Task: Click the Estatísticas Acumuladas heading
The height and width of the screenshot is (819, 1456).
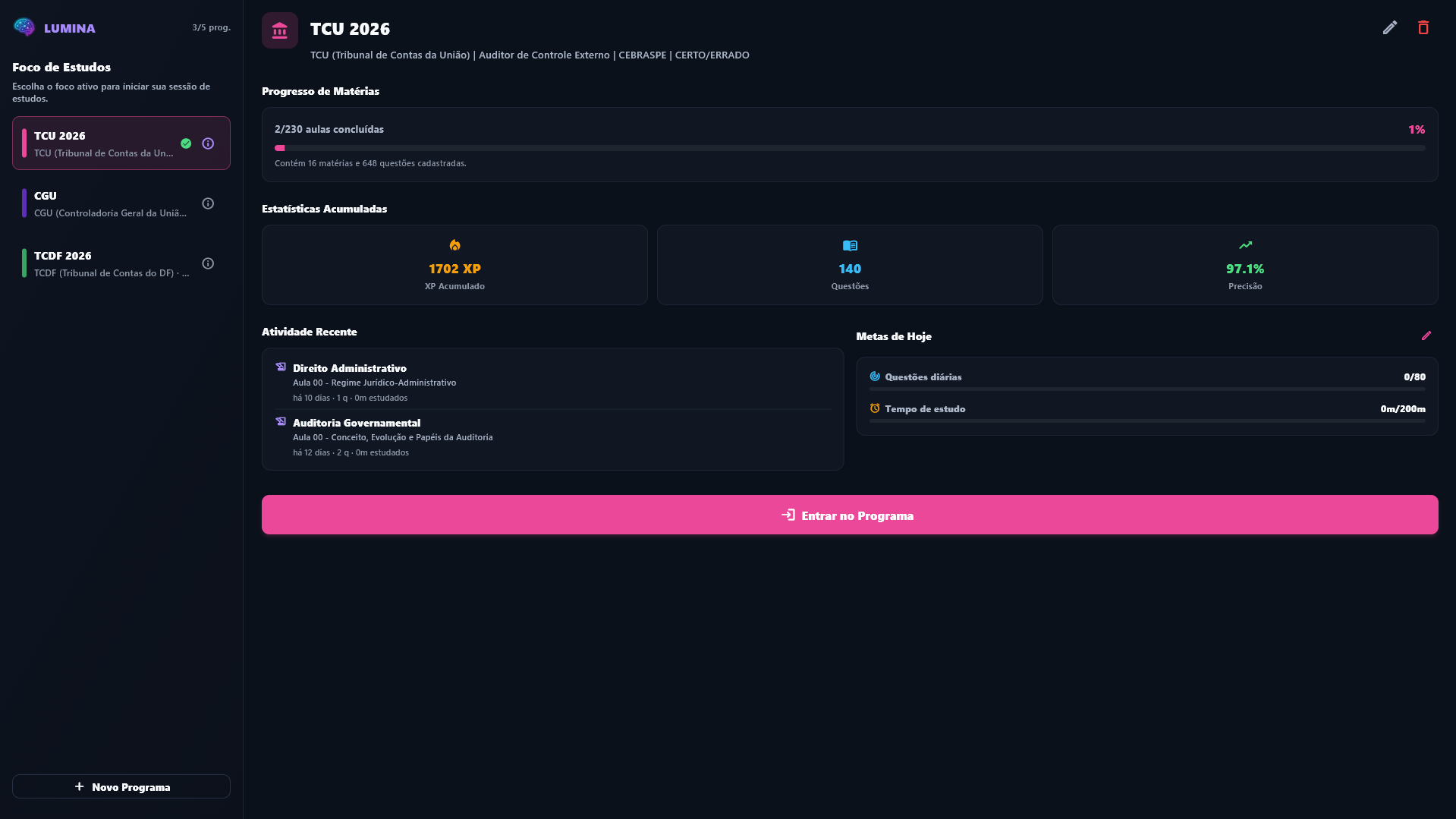Action: (x=324, y=209)
